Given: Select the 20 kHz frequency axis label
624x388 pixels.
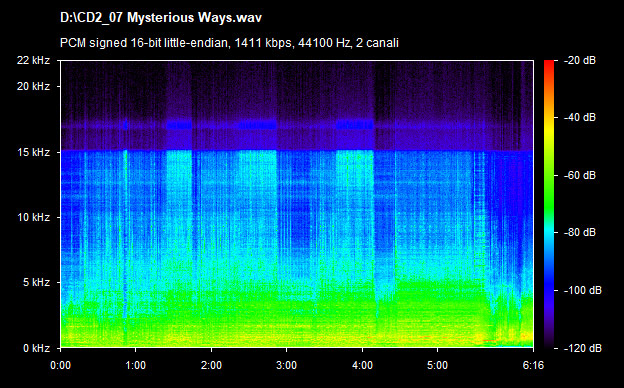Looking at the screenshot, I should coord(33,86).
